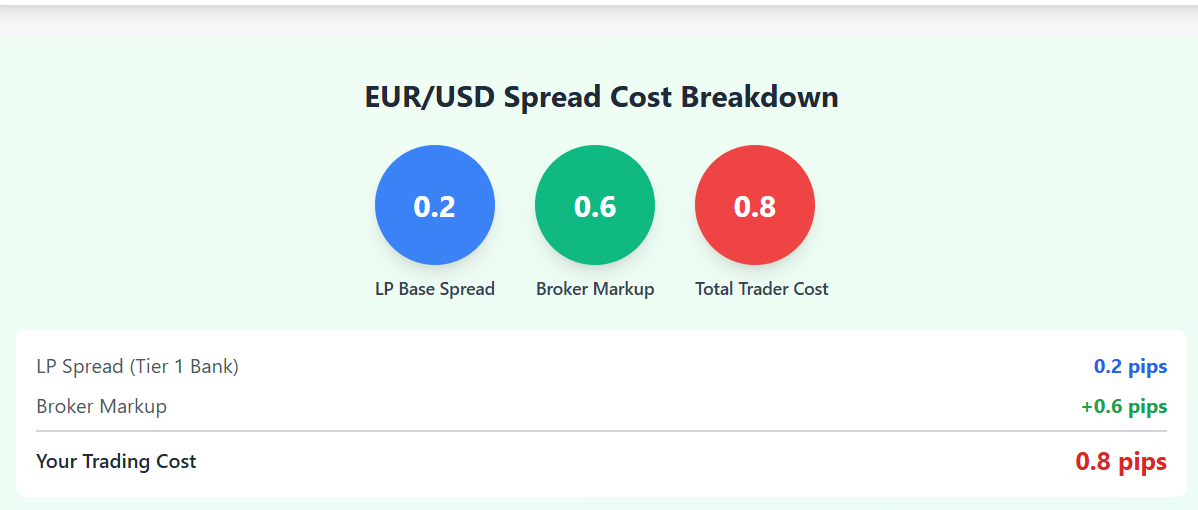The height and width of the screenshot is (510, 1198).
Task: Click the number 0.6 inside the green circle
Action: pyautogui.click(x=595, y=206)
